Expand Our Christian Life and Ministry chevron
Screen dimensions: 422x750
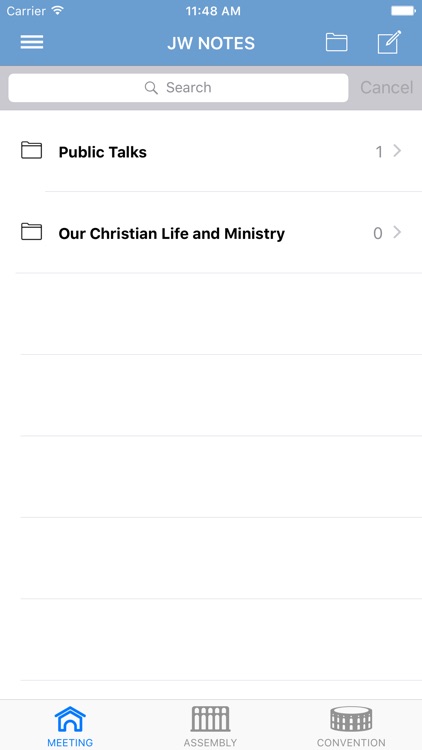click(397, 232)
